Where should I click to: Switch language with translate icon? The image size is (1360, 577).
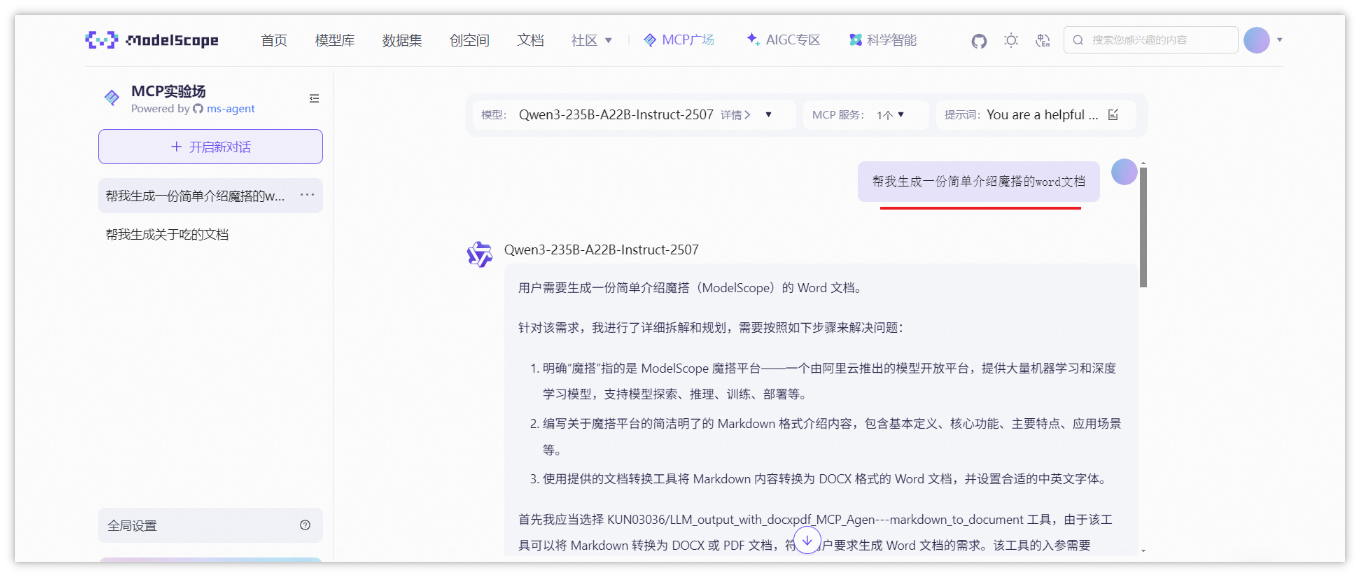[1043, 41]
